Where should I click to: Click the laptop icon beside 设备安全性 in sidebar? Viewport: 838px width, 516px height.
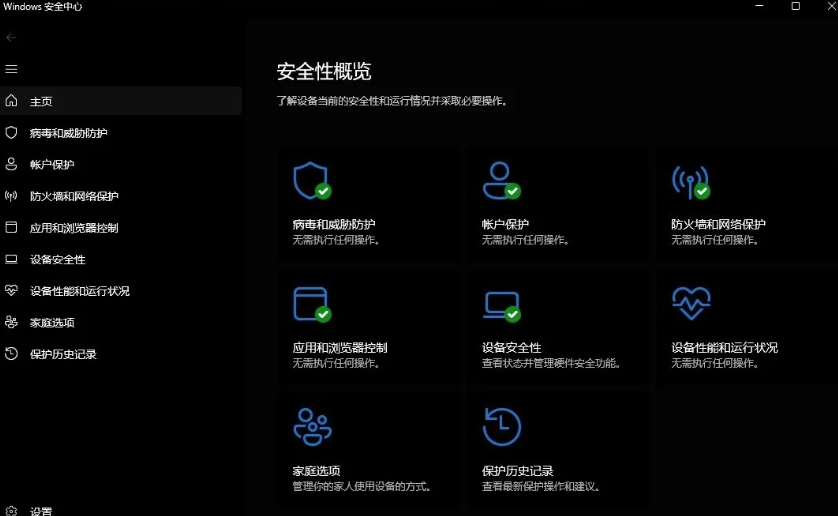[x=11, y=259]
